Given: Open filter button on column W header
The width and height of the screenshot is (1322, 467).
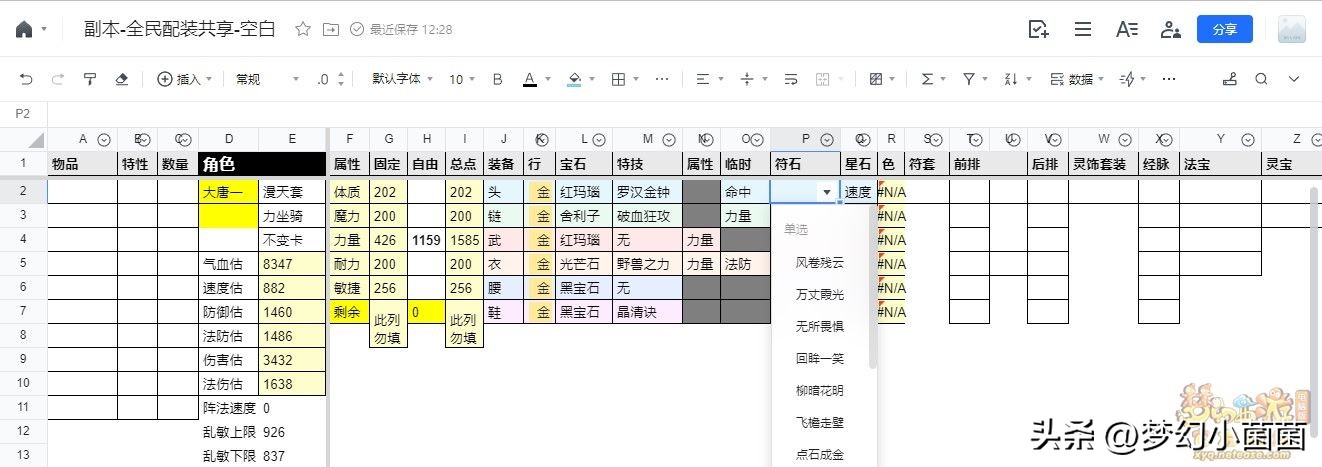Looking at the screenshot, I should coord(1125,140).
